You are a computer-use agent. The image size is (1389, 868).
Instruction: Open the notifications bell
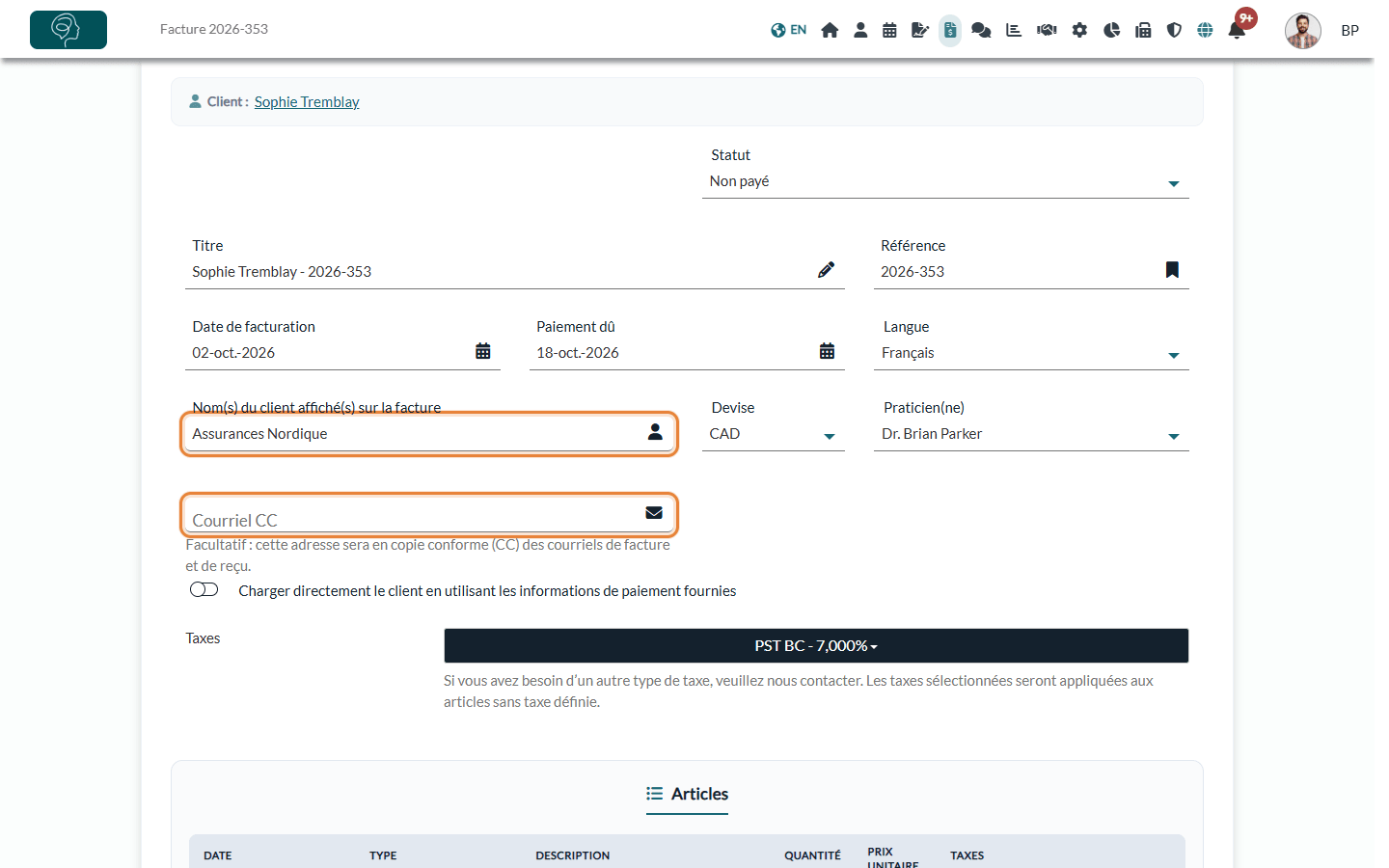1237,30
